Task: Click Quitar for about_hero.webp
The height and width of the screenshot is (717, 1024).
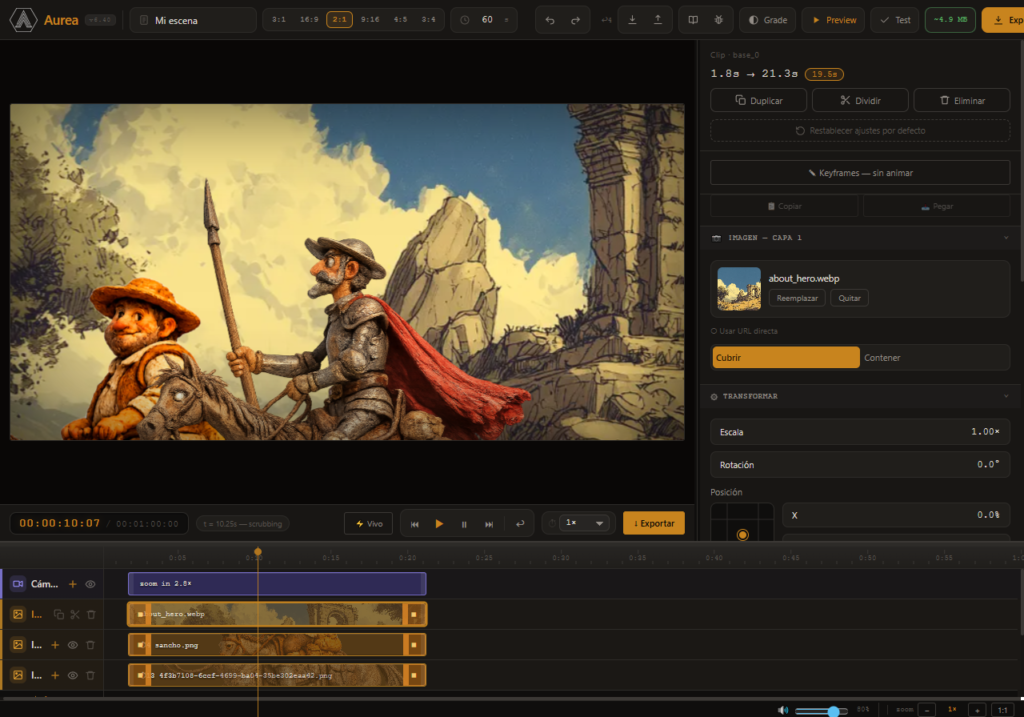Action: [x=849, y=298]
